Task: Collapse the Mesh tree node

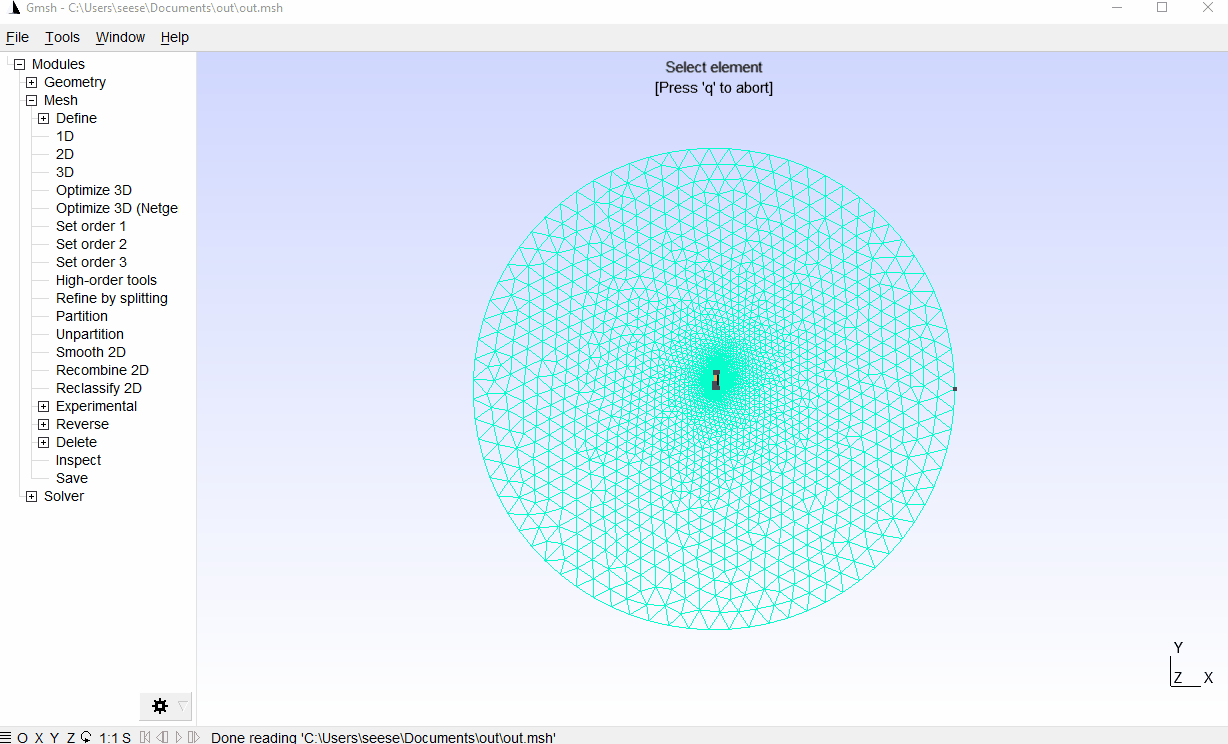Action: coord(31,100)
